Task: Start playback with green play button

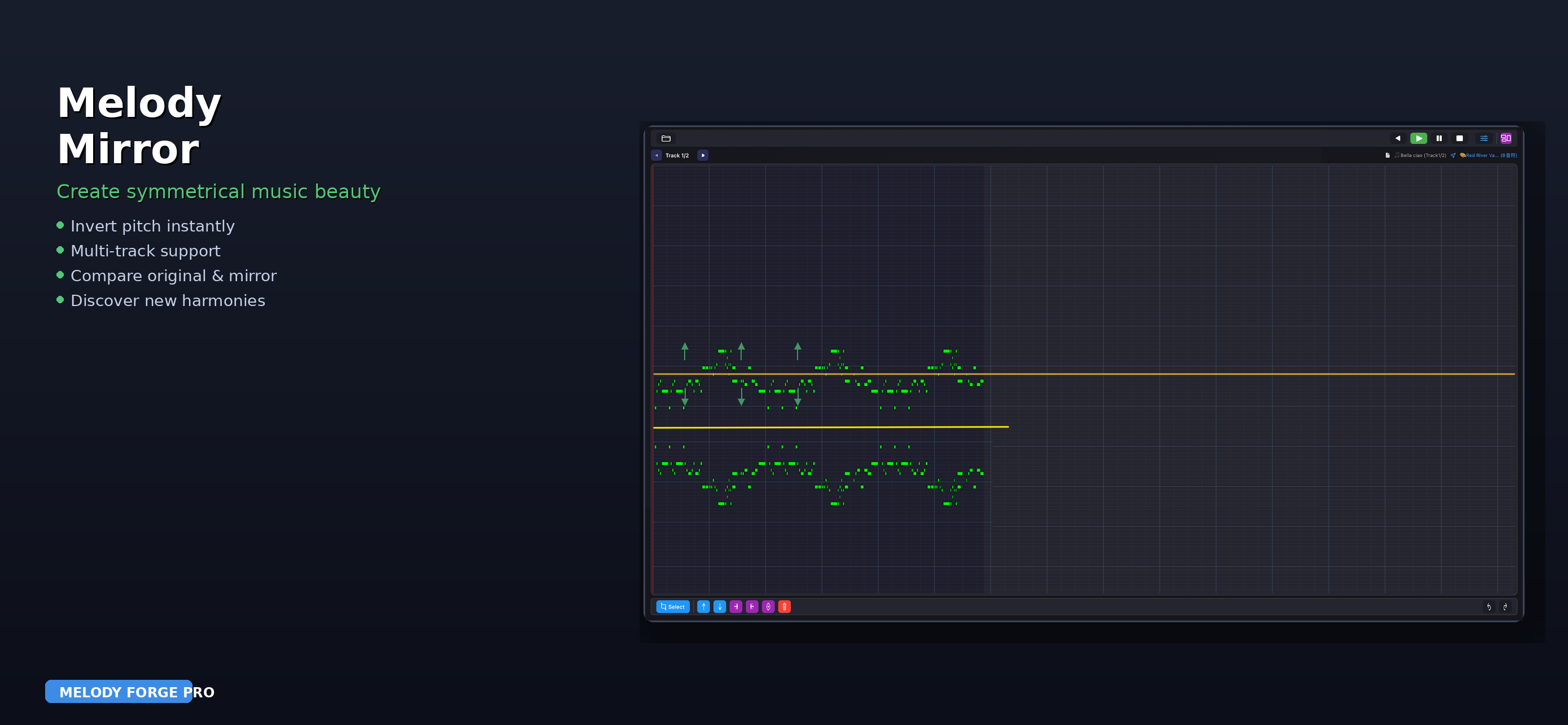Action: tap(1418, 138)
